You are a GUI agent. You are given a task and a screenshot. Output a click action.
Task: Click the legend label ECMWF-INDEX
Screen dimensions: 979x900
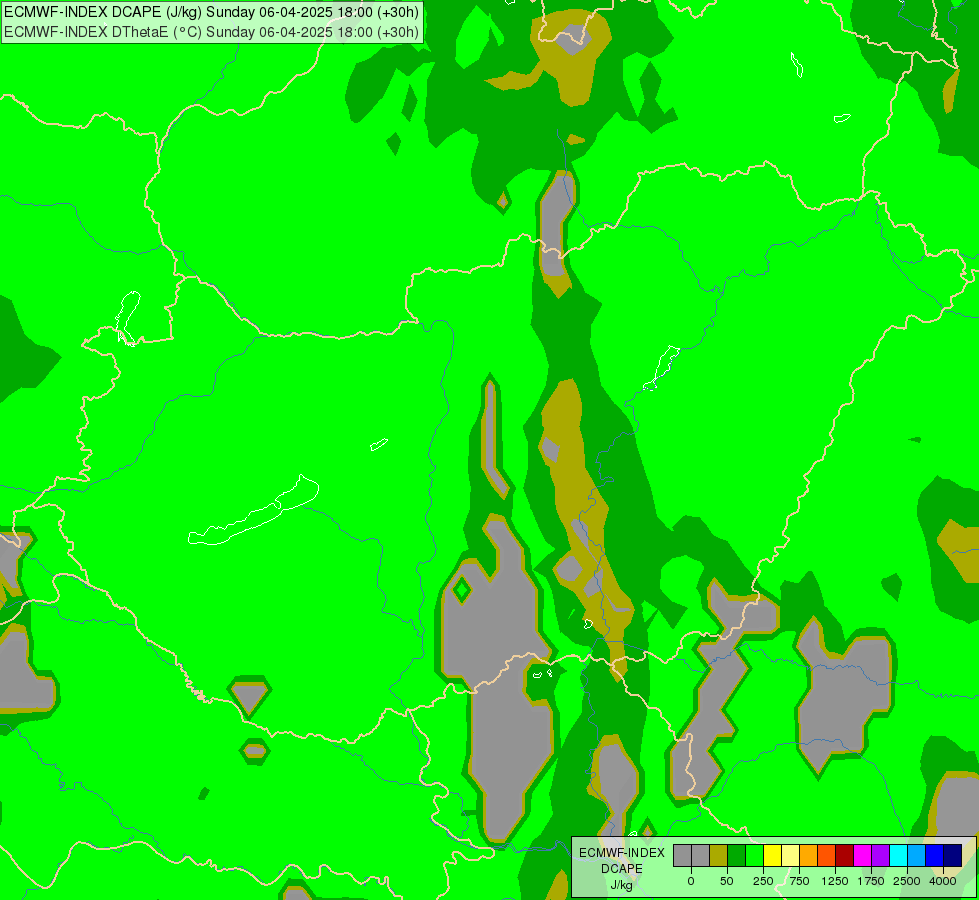click(x=622, y=853)
